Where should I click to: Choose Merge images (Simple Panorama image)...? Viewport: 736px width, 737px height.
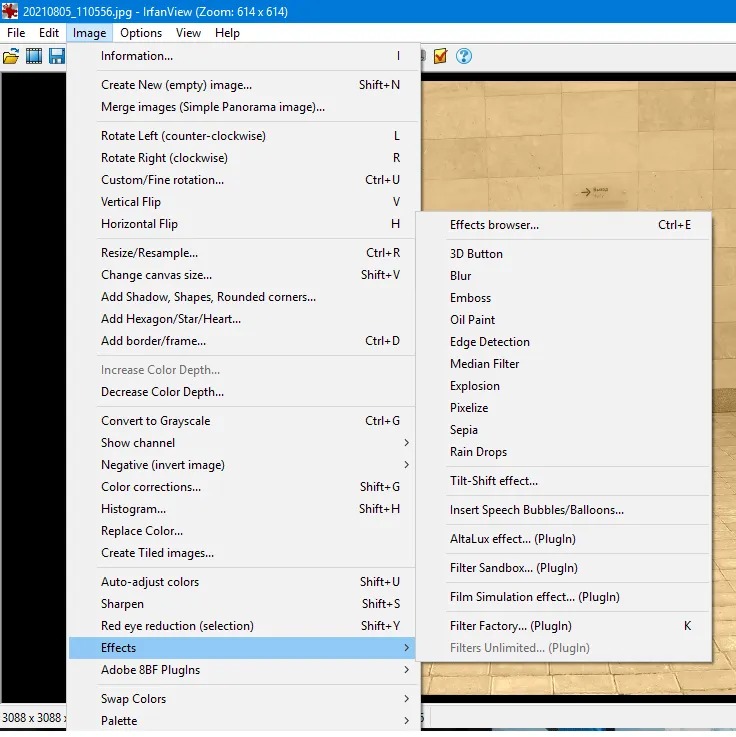[242, 107]
